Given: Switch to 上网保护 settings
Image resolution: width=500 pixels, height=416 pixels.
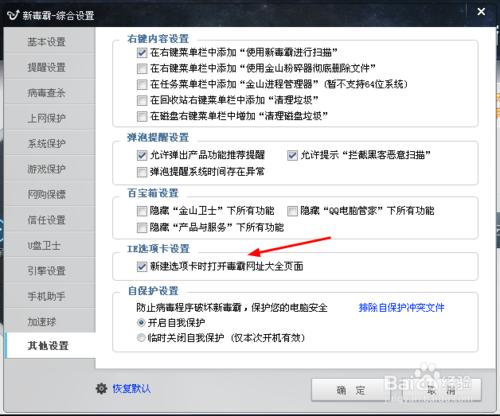Looking at the screenshot, I should click(x=50, y=118).
